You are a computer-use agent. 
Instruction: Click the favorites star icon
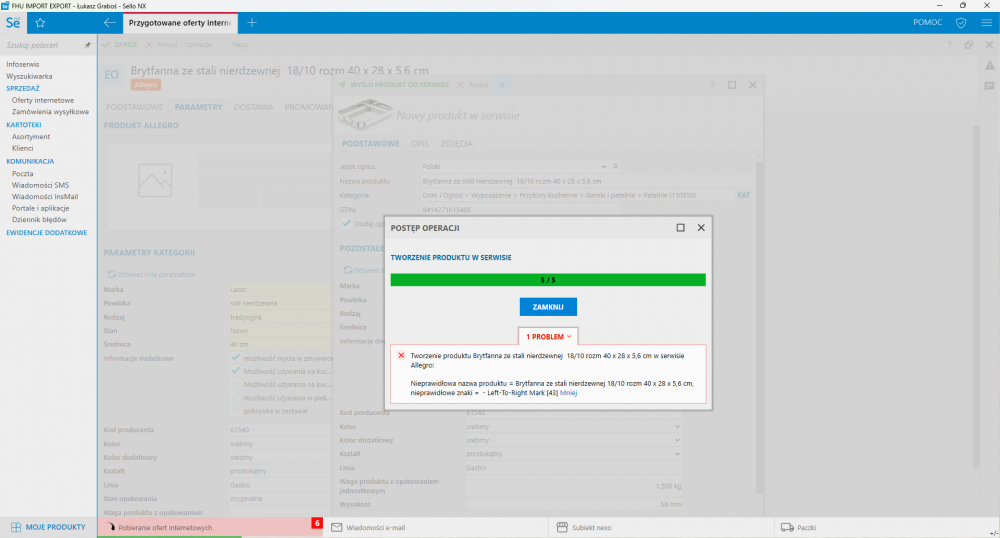40,22
